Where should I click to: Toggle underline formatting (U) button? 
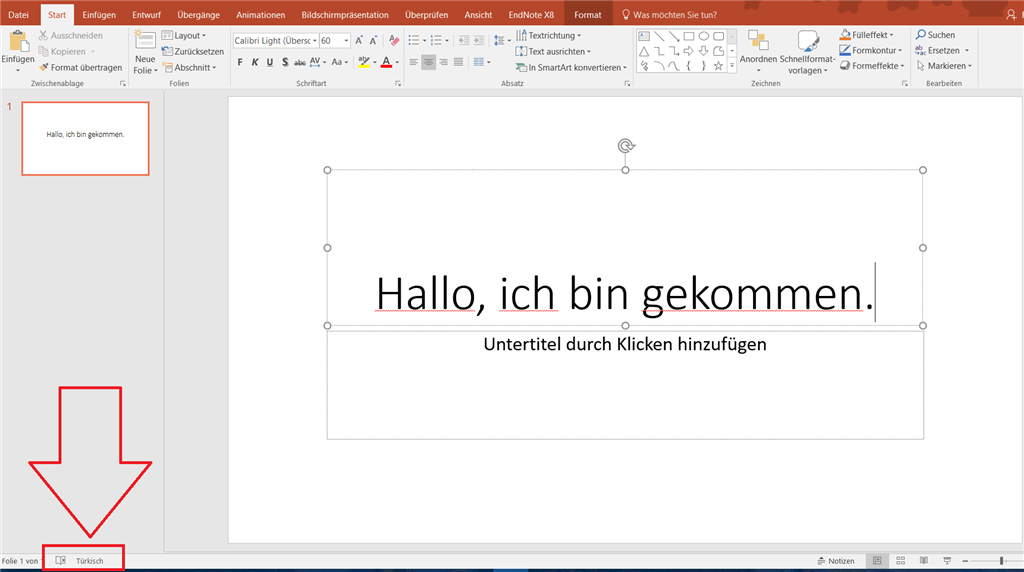pos(270,62)
